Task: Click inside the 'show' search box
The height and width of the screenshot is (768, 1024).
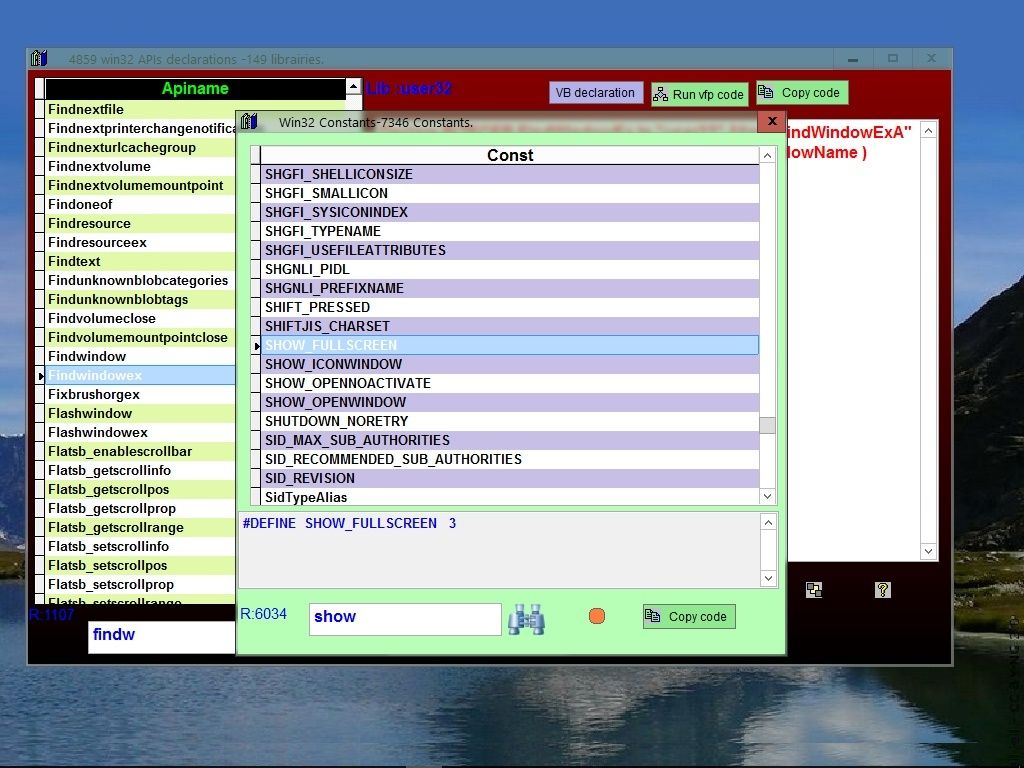Action: (404, 617)
